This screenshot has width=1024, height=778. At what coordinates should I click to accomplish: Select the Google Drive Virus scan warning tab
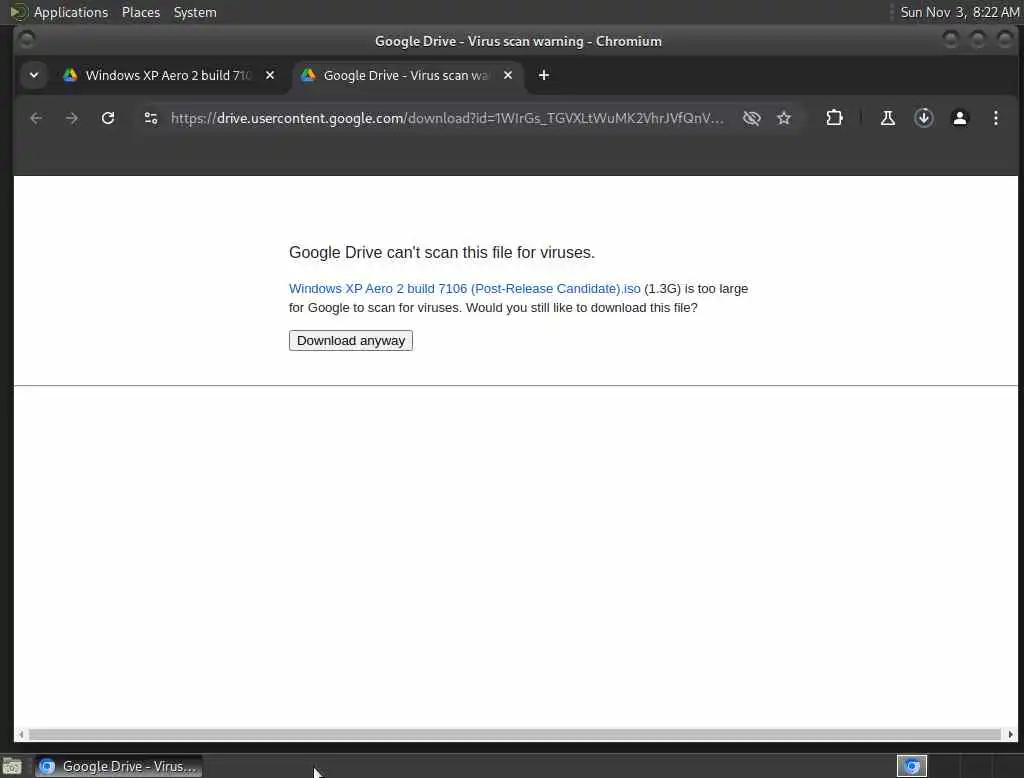[406, 75]
